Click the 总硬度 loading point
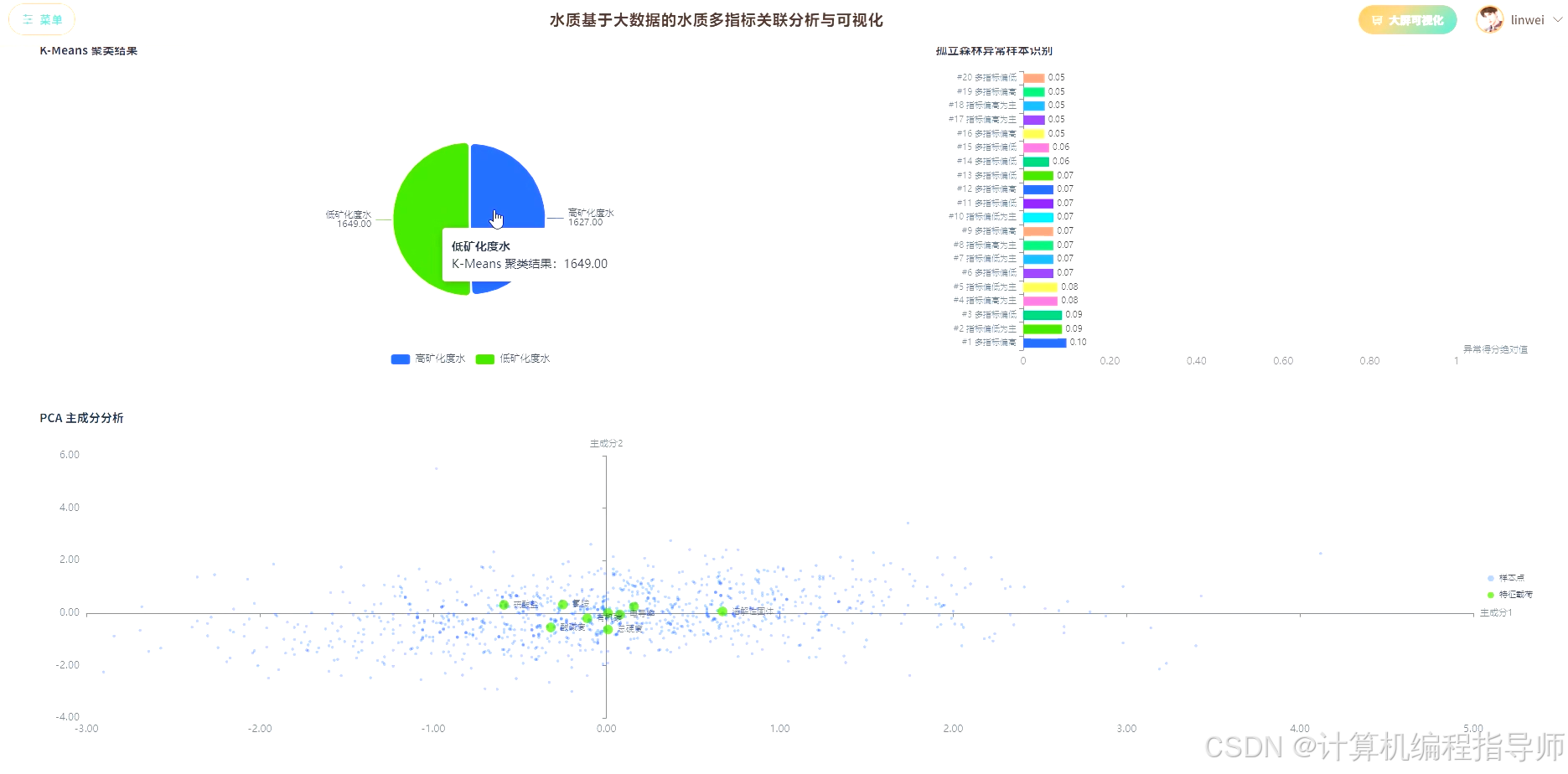The height and width of the screenshot is (774, 1568). click(x=608, y=629)
